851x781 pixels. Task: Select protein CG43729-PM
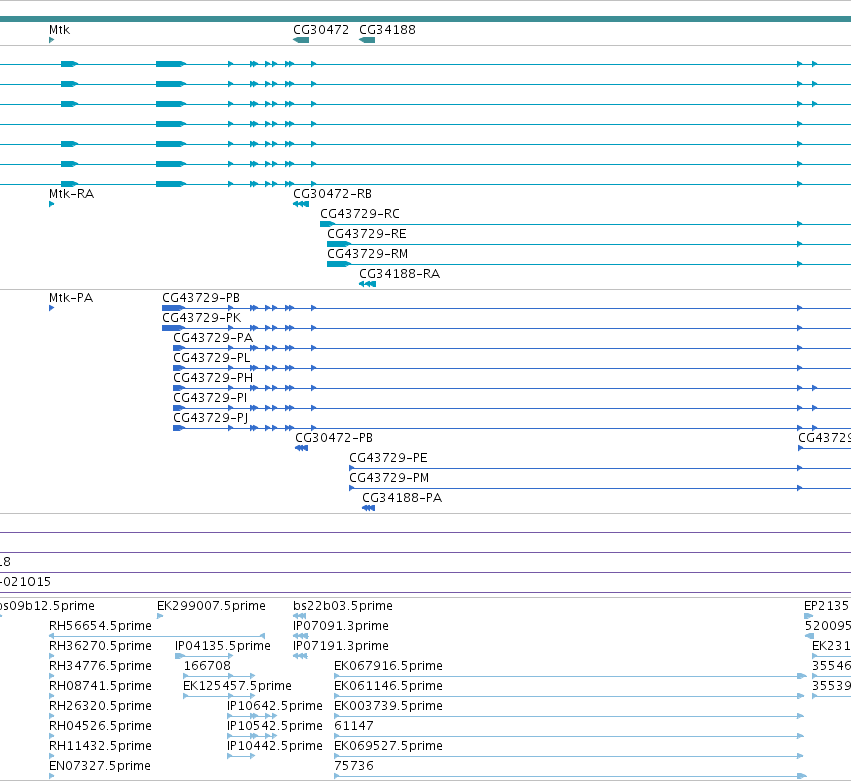coord(389,479)
